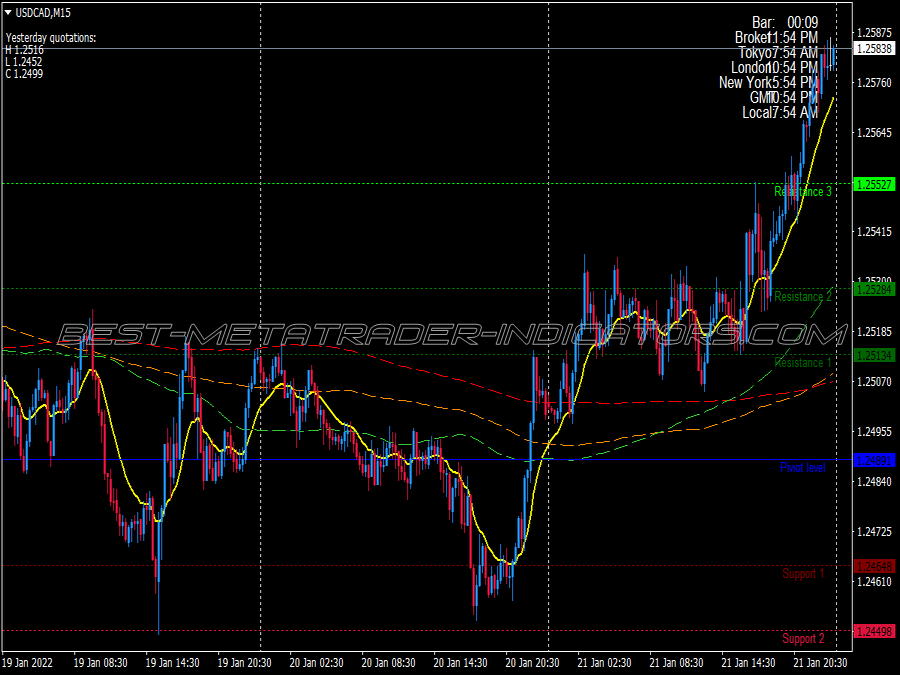The height and width of the screenshot is (675, 900).
Task: Click the 1.24840 price scale value
Action: 874,482
